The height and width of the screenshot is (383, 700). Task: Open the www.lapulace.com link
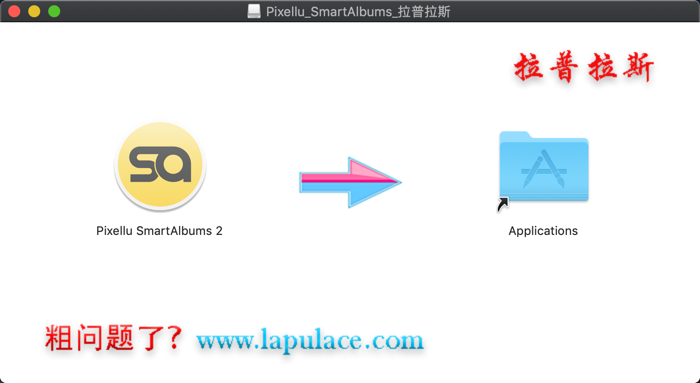[310, 340]
